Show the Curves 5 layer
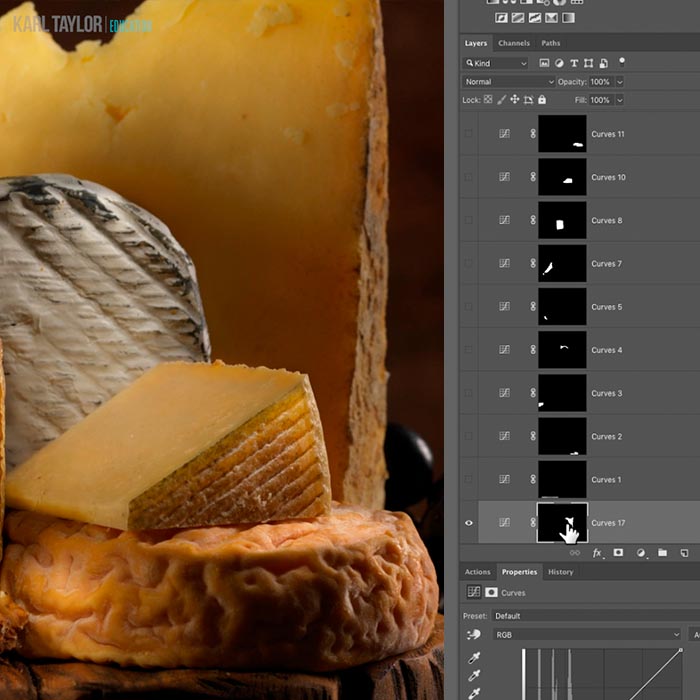Image resolution: width=700 pixels, height=700 pixels. [469, 307]
